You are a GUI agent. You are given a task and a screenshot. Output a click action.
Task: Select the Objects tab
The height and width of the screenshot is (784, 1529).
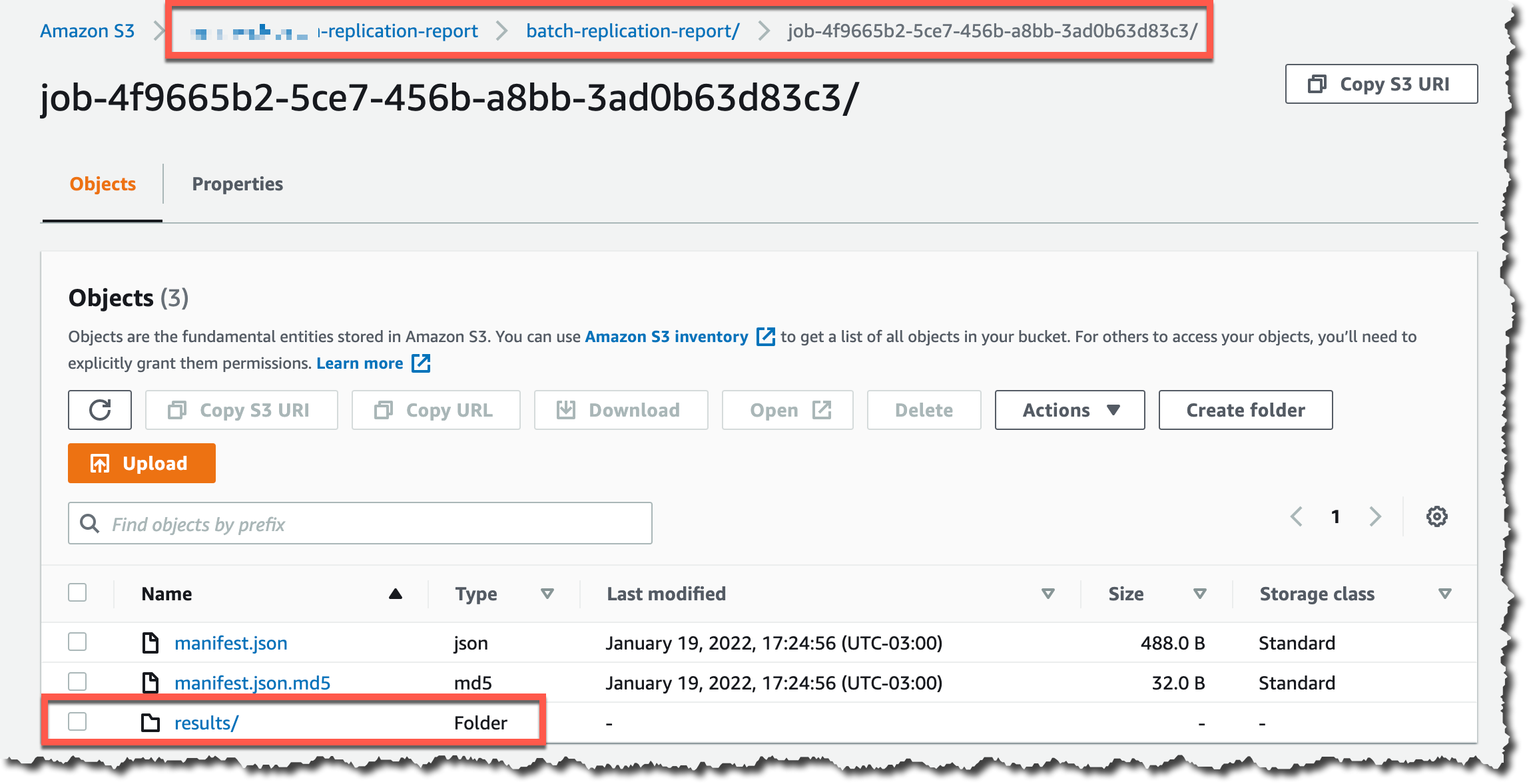click(x=103, y=184)
